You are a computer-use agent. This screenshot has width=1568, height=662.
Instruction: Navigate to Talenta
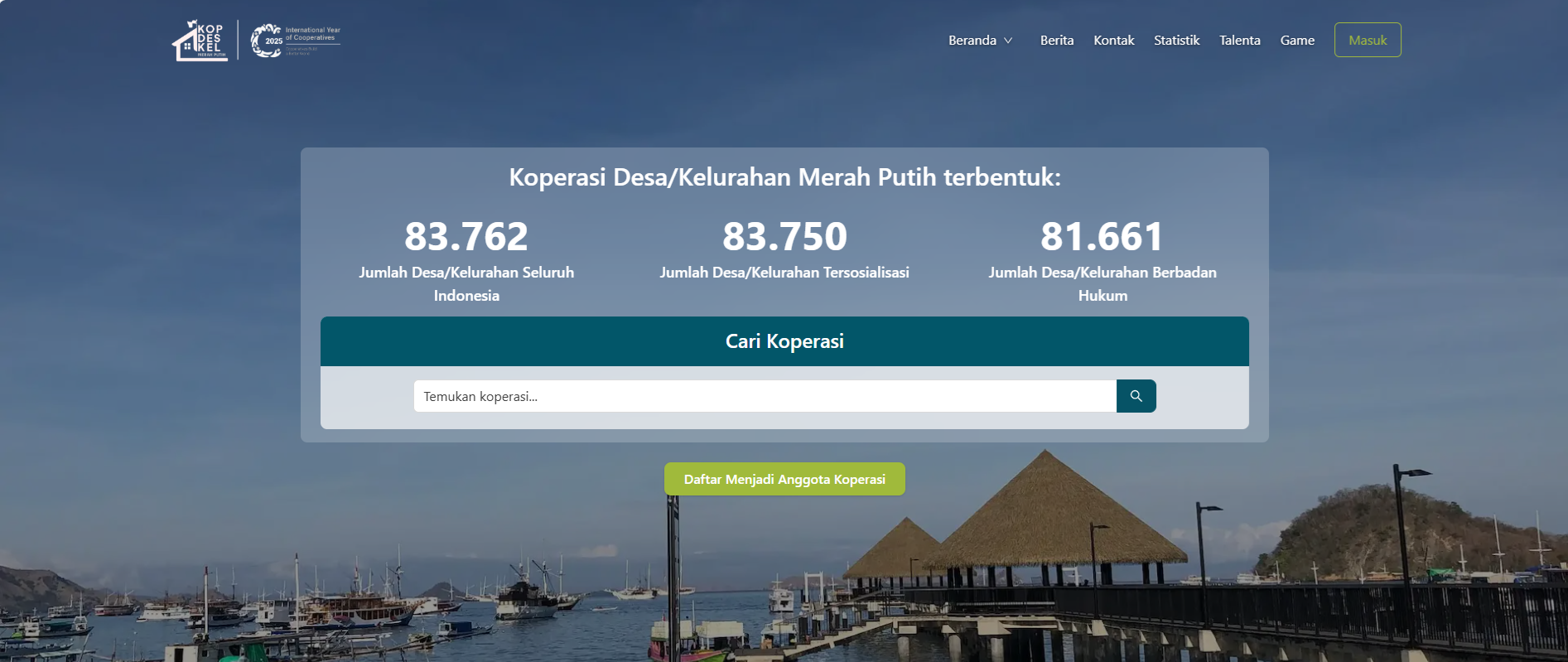click(1240, 41)
